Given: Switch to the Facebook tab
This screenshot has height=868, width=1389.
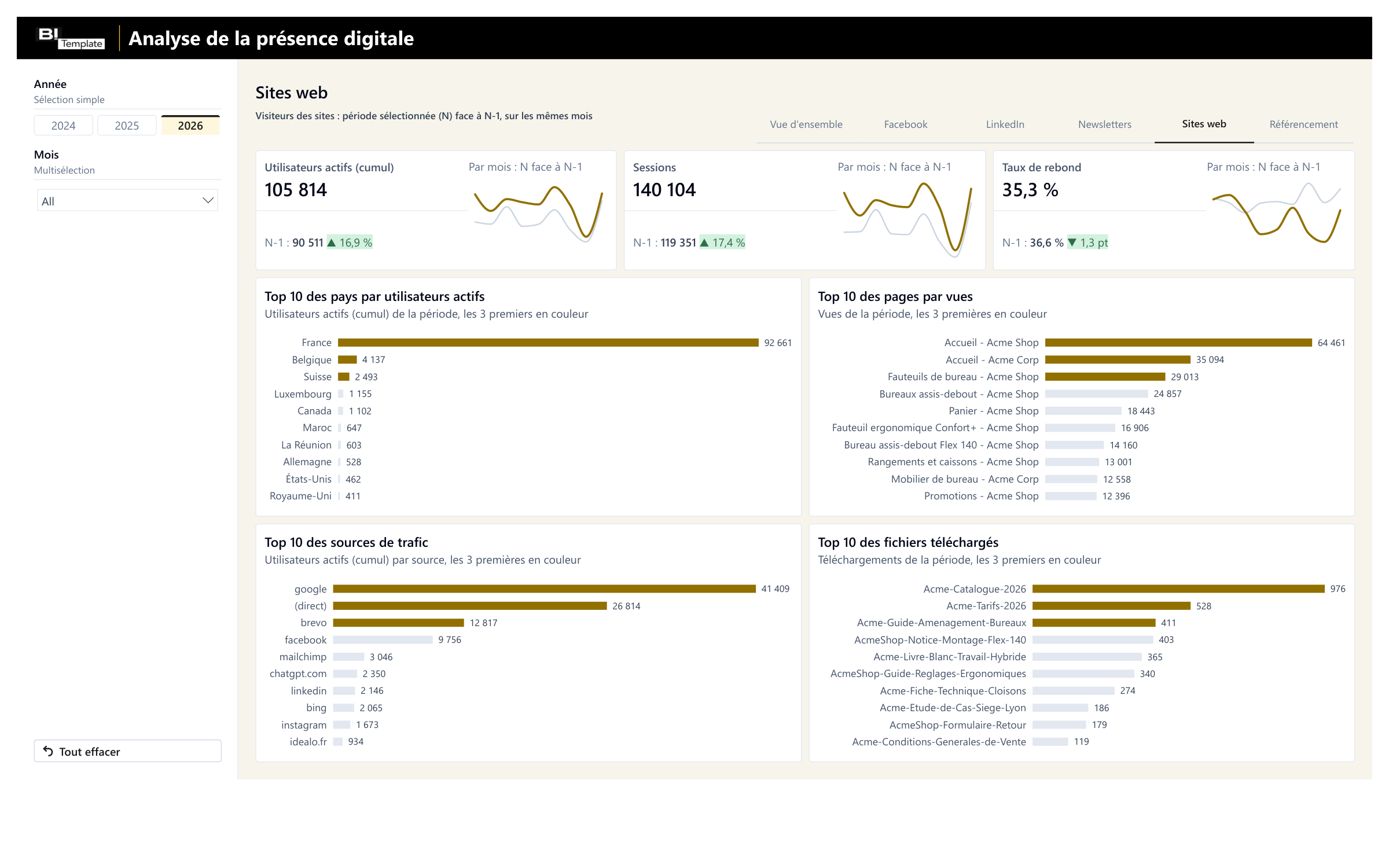Looking at the screenshot, I should pos(905,124).
